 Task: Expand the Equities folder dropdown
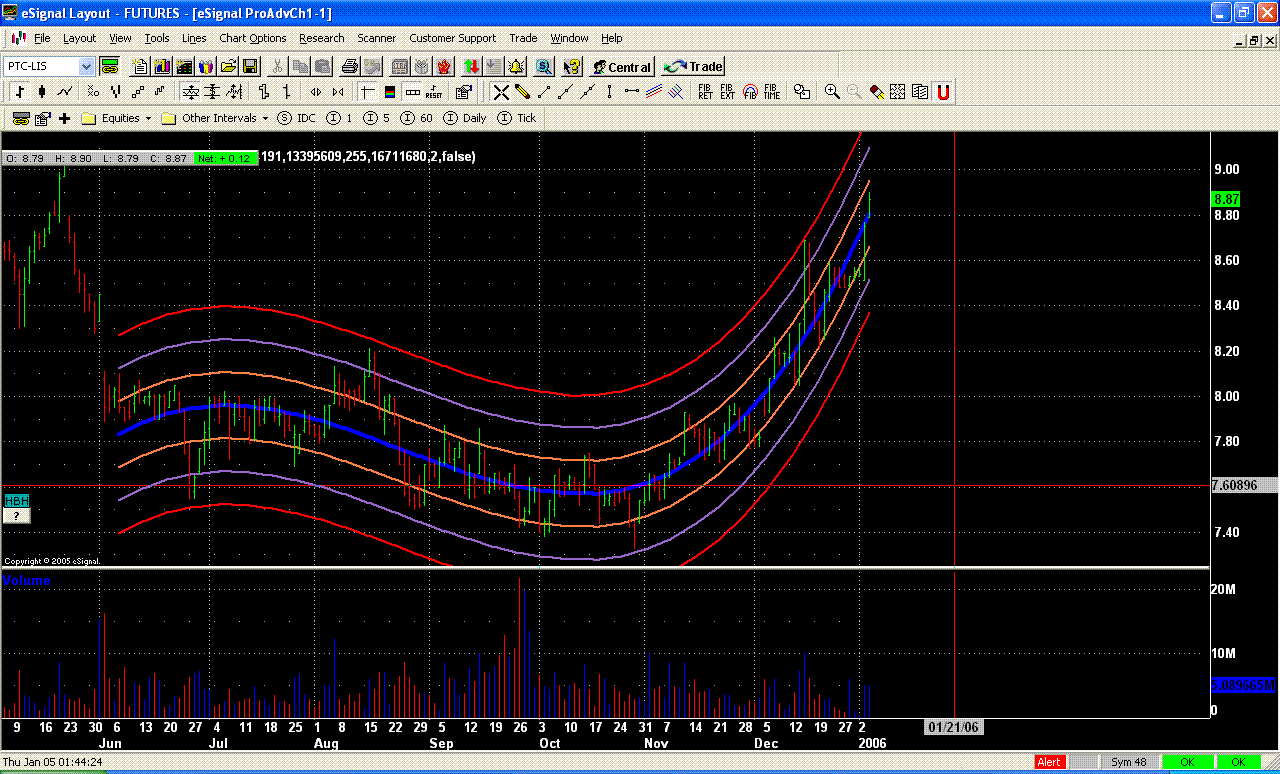click(147, 118)
